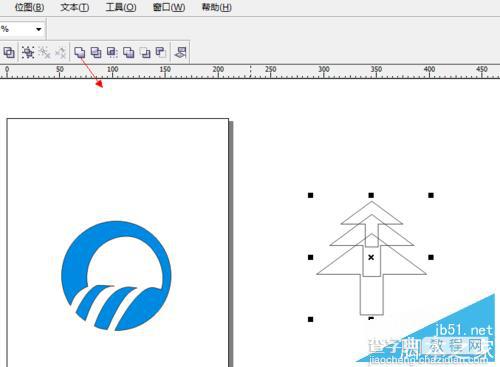Click the Combine objects icon

coord(9,52)
